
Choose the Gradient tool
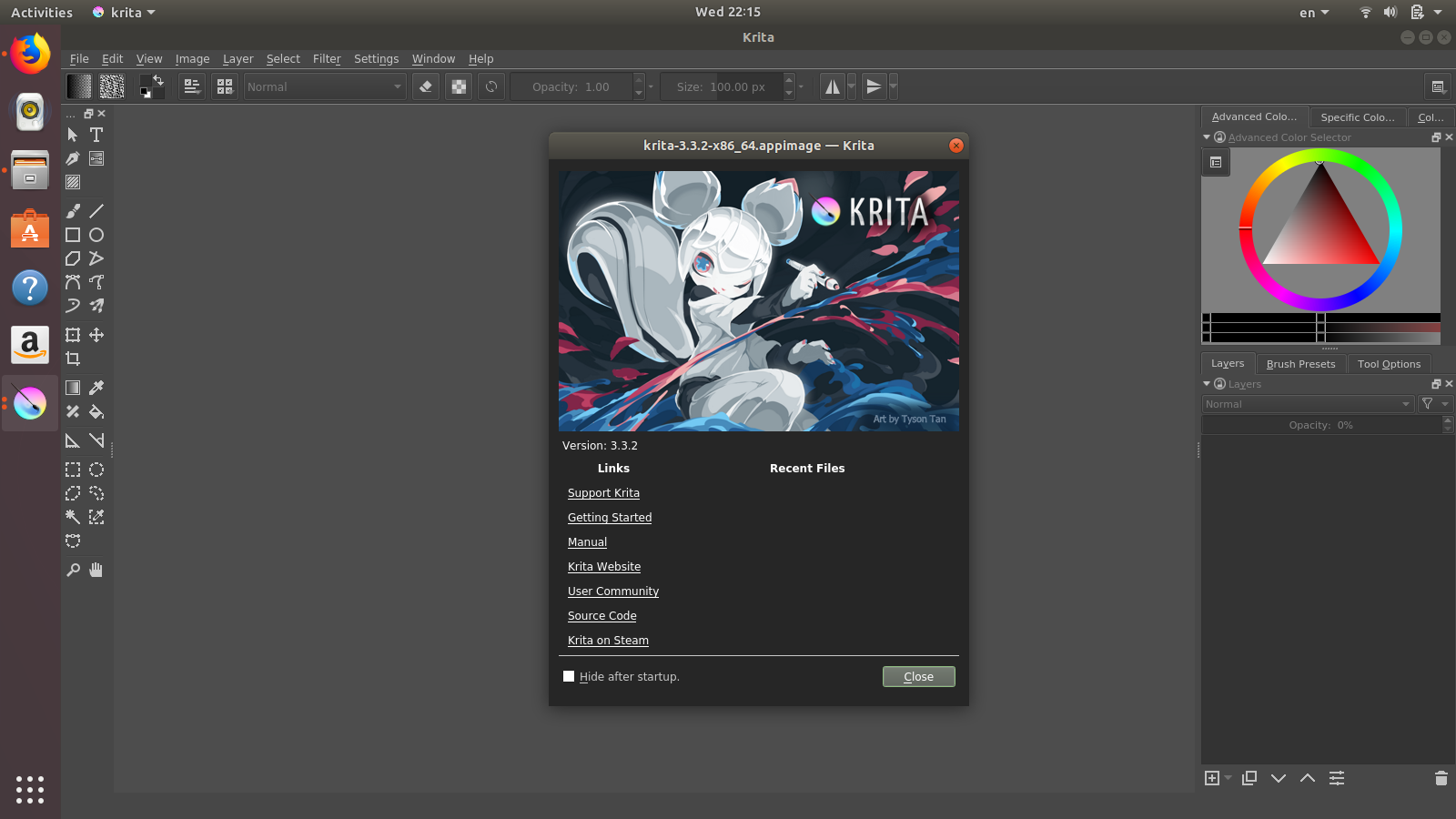(x=73, y=387)
